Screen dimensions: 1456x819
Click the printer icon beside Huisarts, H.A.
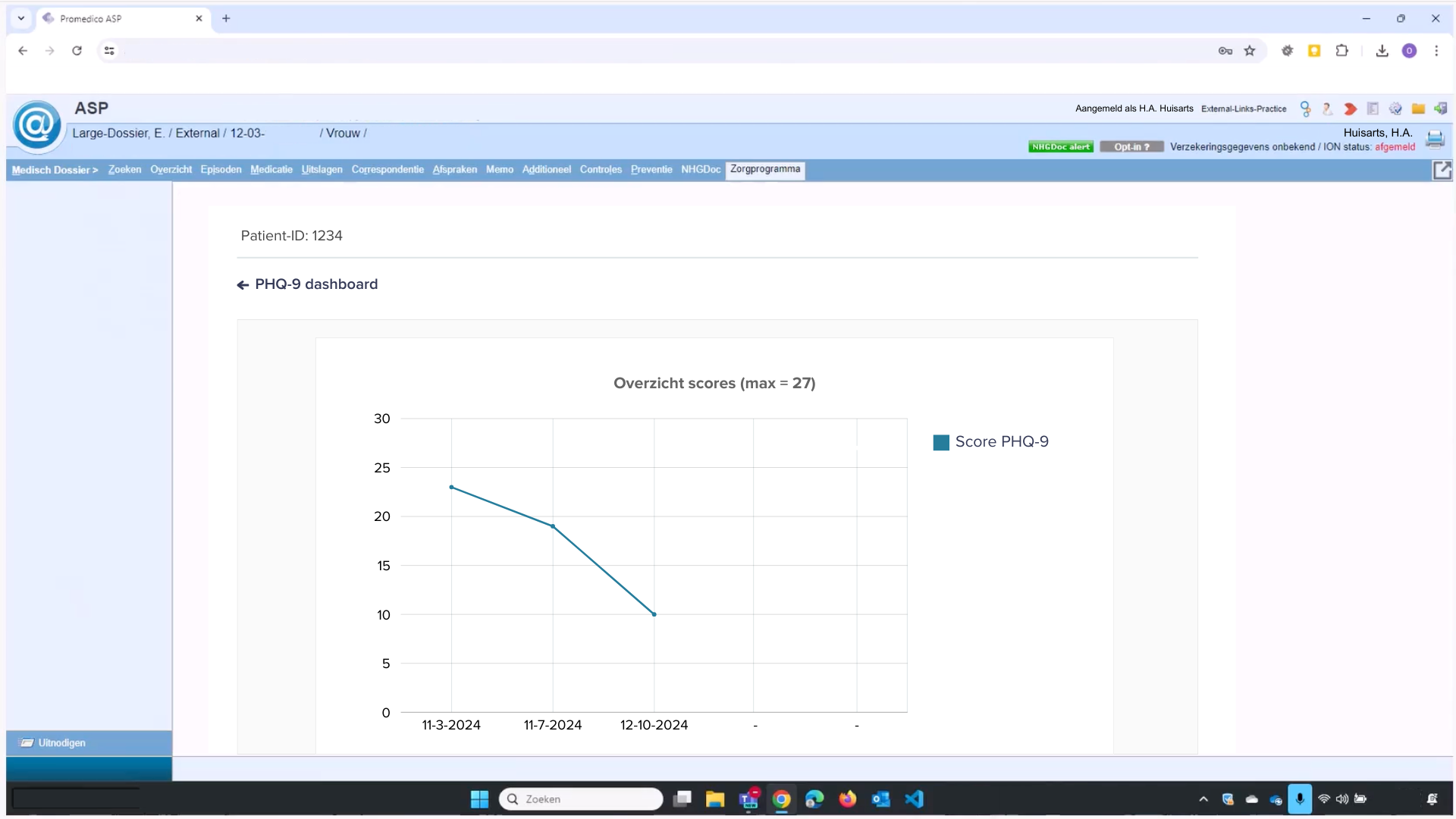coord(1435,139)
